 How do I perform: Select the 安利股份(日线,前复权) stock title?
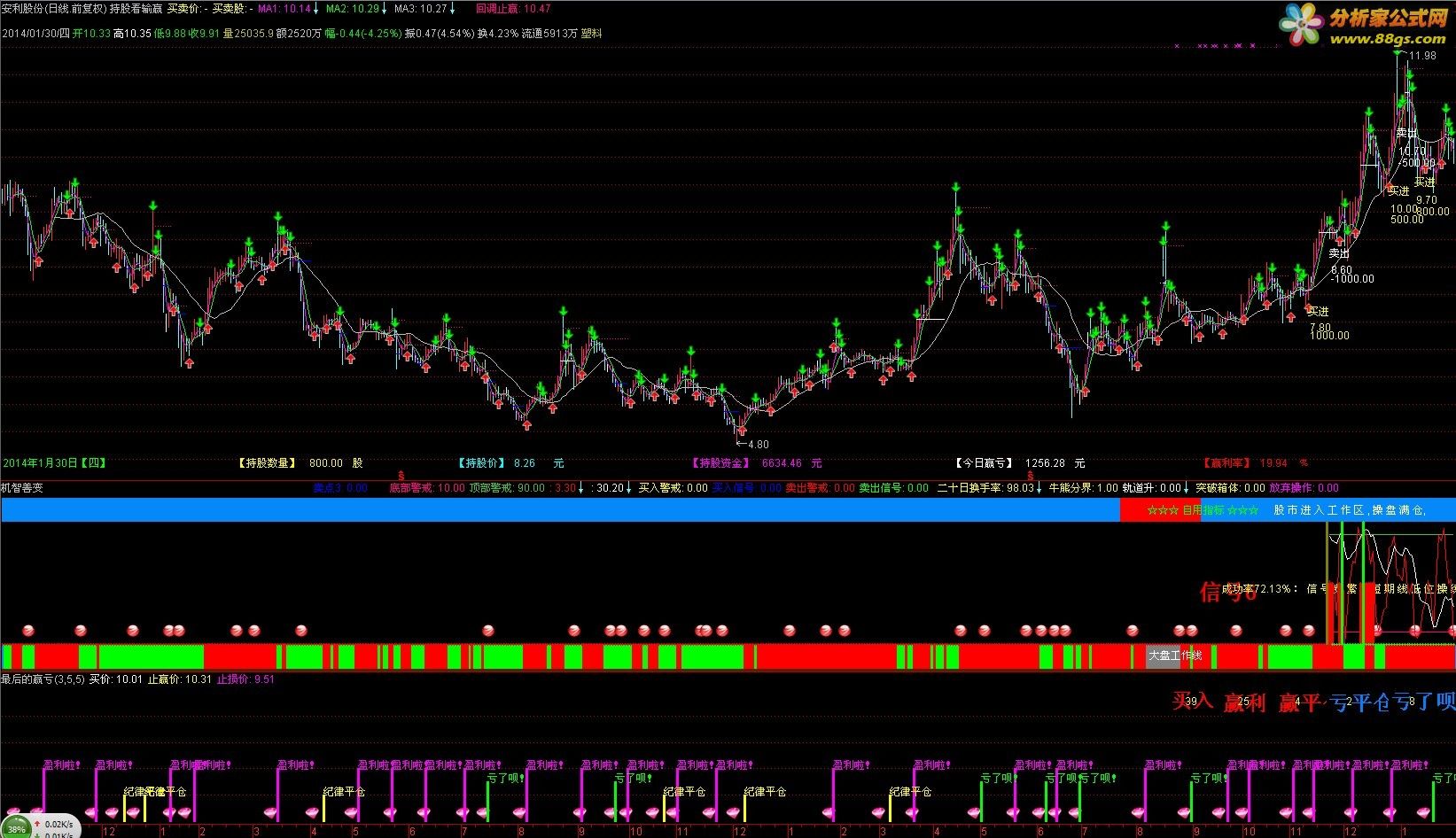coord(53,9)
